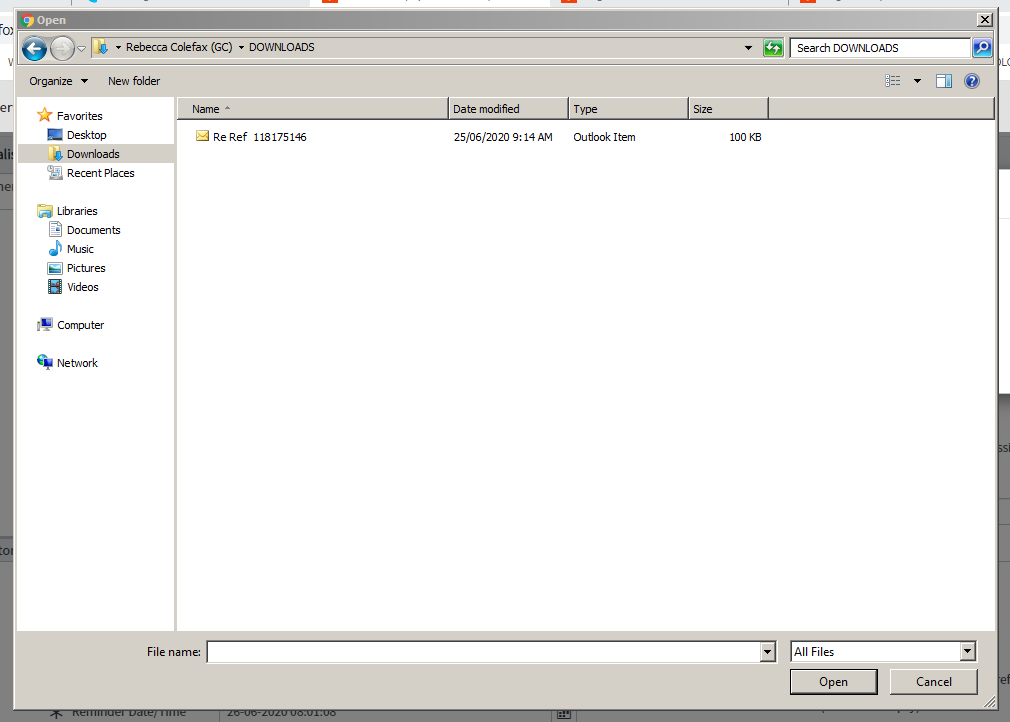The width and height of the screenshot is (1010, 722).
Task: Click the Open button
Action: point(833,681)
